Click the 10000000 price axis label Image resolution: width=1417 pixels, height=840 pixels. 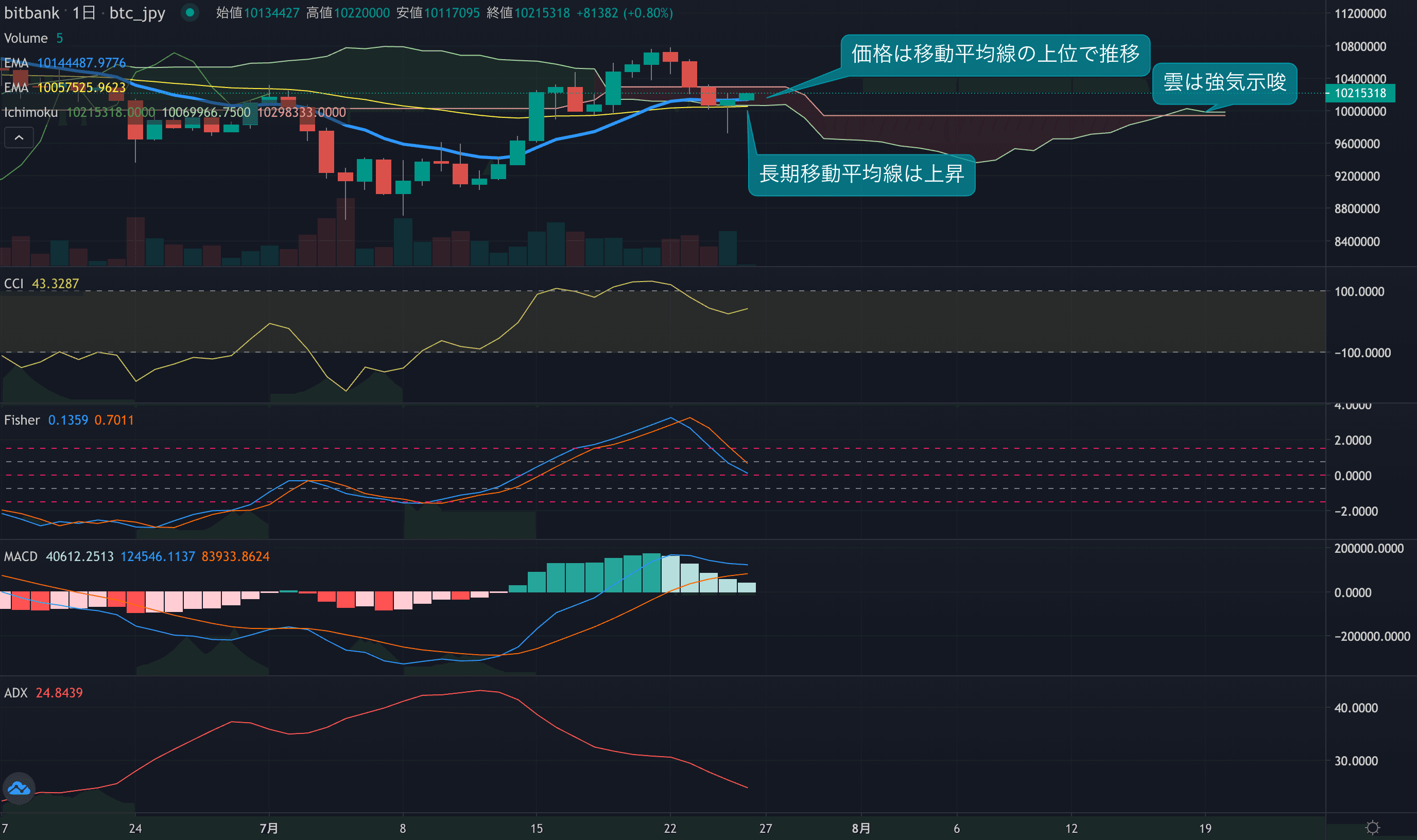tap(1360, 112)
